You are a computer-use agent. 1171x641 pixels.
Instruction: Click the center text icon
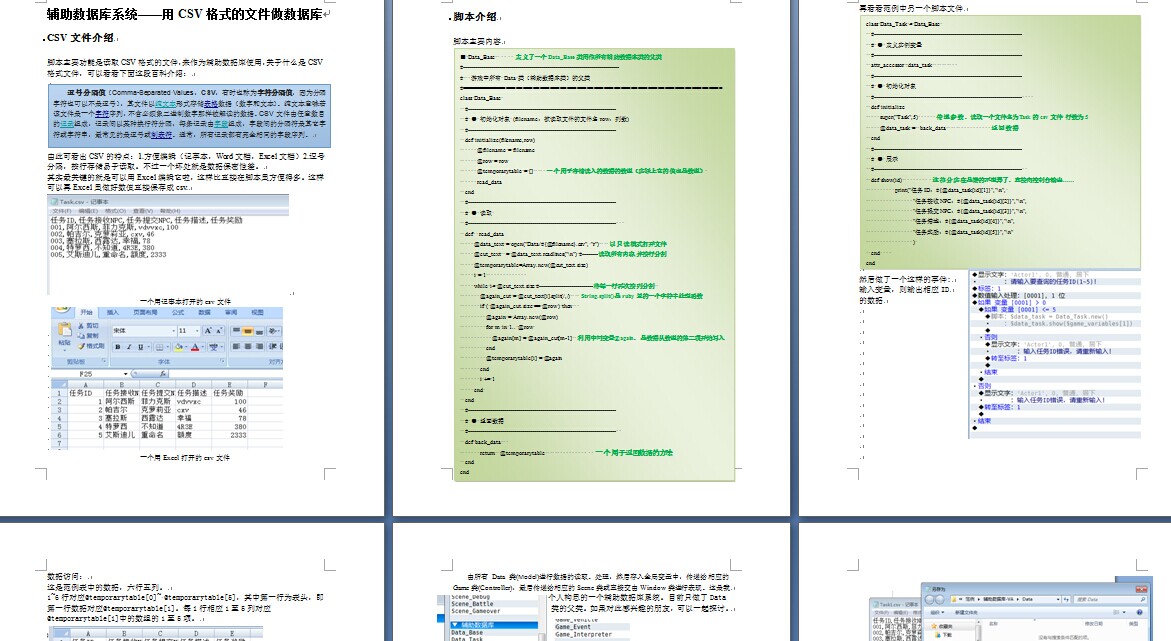(248, 347)
